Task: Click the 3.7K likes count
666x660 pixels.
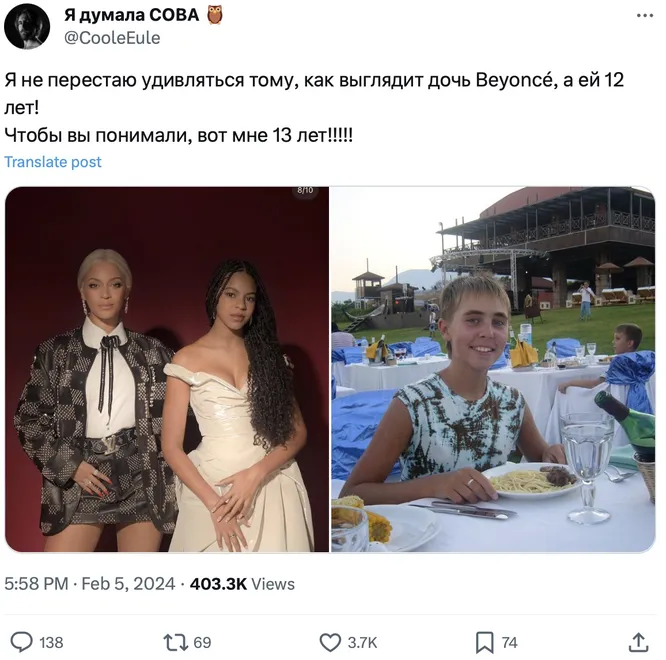Action: pyautogui.click(x=362, y=642)
